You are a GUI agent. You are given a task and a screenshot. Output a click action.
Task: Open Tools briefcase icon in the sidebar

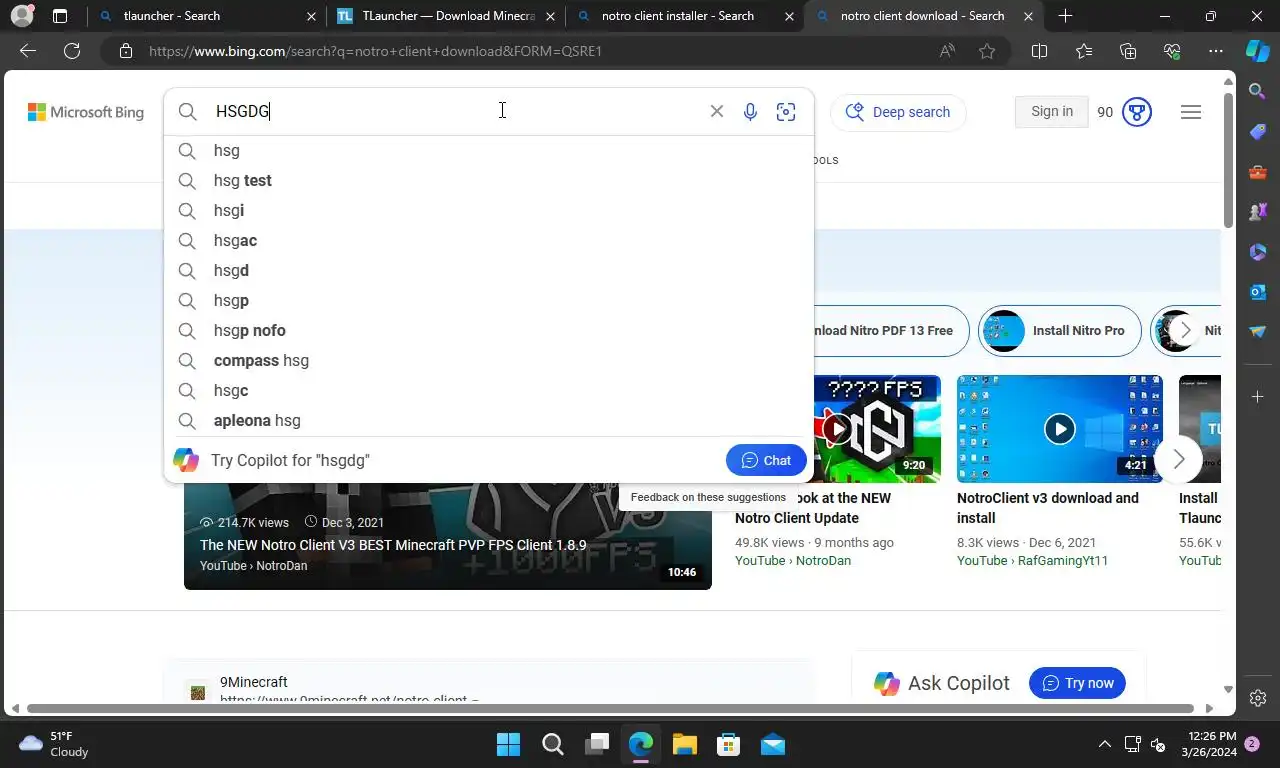(1258, 172)
